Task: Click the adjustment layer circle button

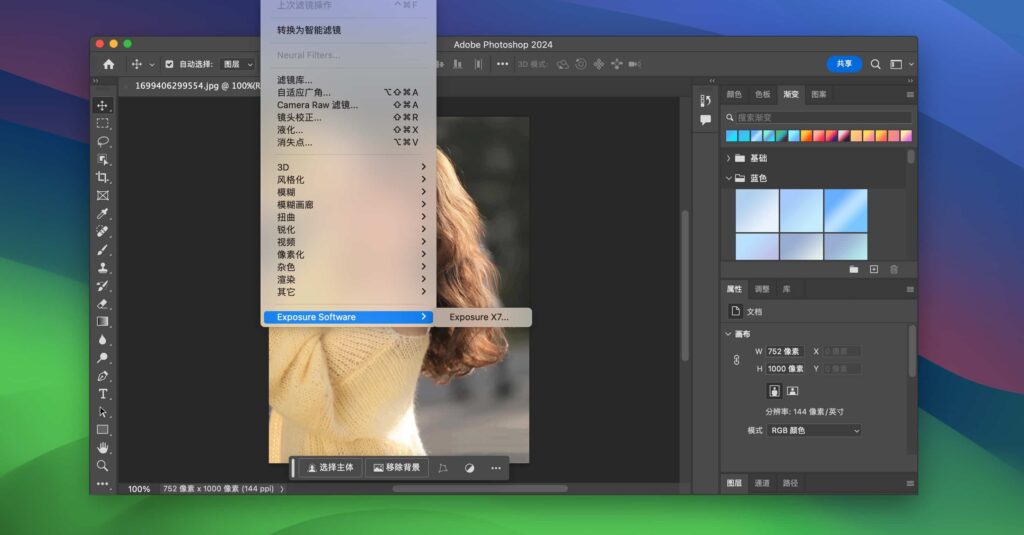Action: (469, 468)
